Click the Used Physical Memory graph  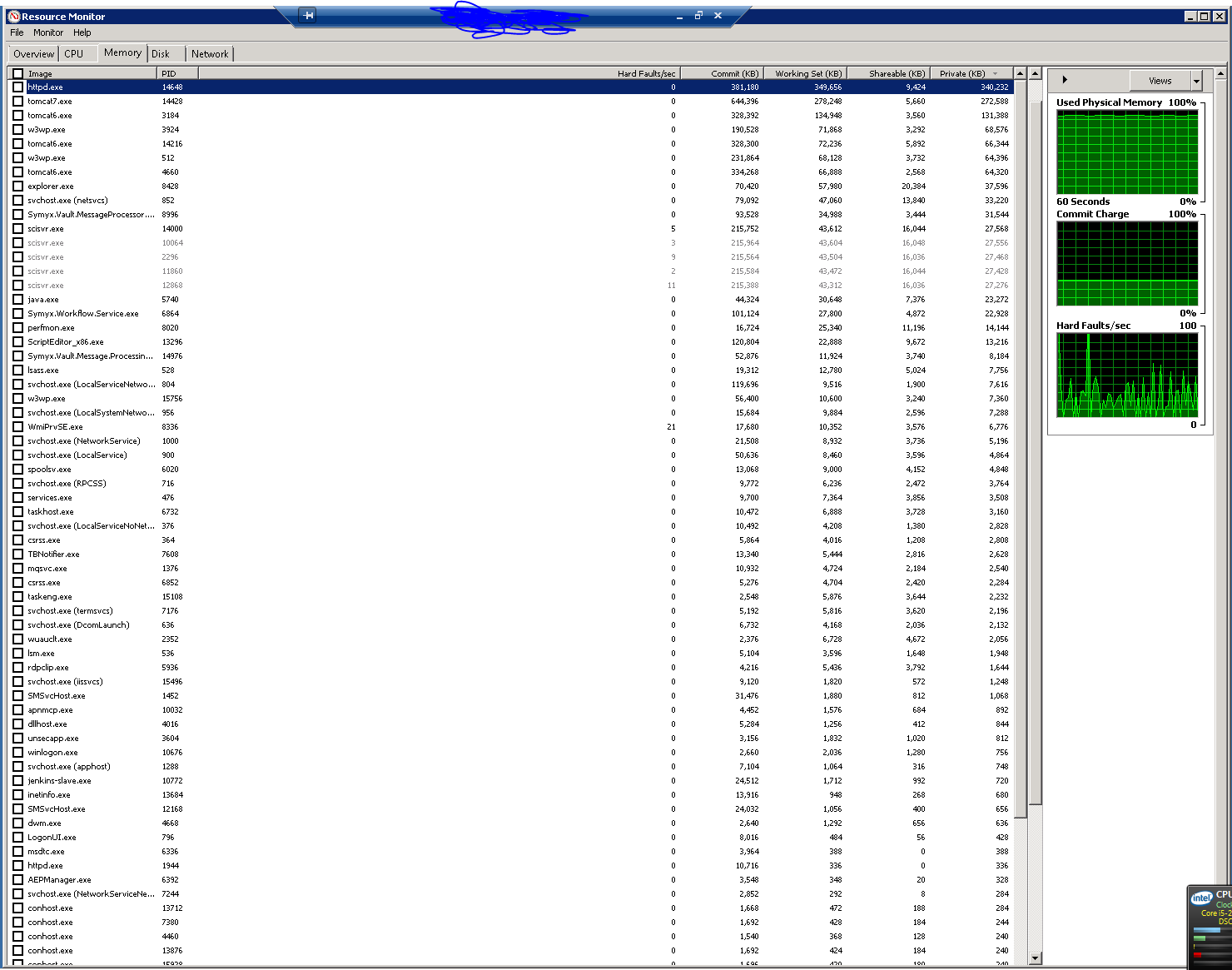point(1127,152)
